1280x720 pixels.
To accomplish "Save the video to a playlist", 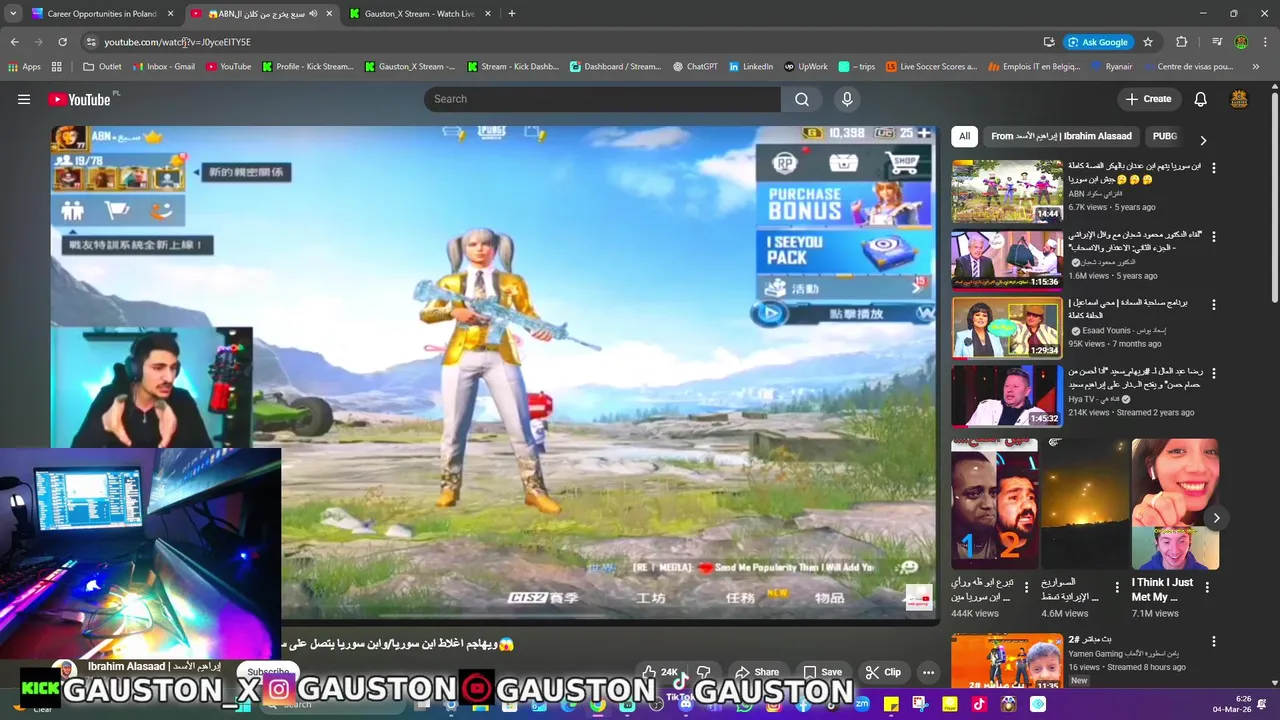I will click(822, 672).
